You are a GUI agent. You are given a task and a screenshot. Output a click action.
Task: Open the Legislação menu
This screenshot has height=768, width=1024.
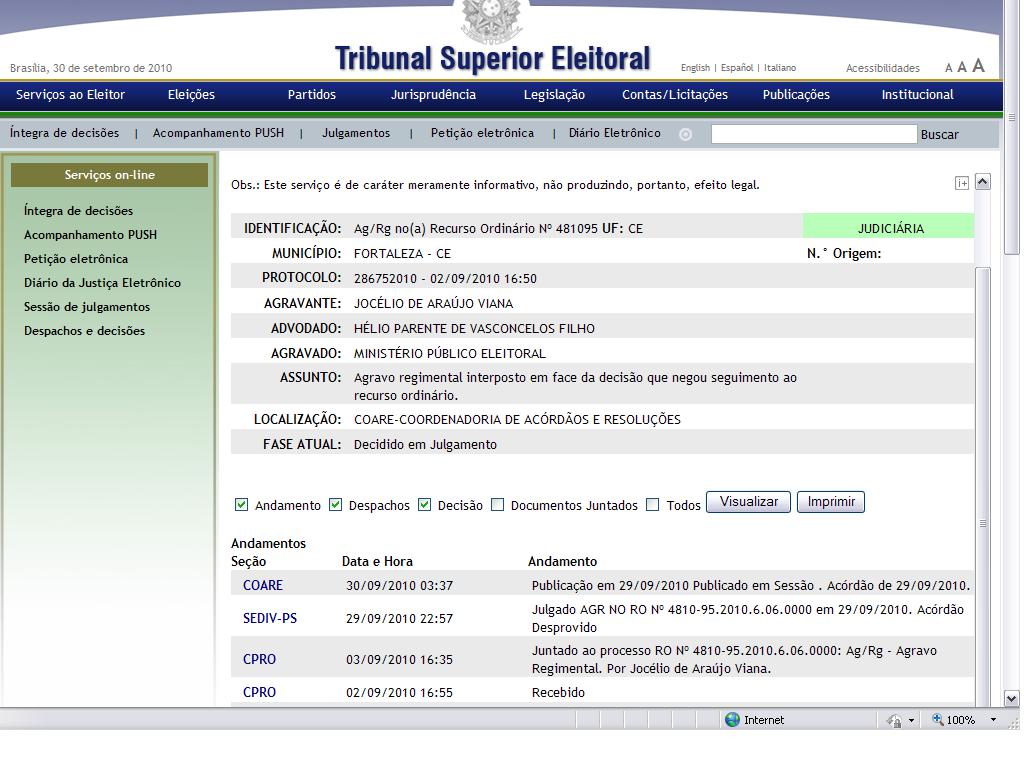(x=554, y=95)
